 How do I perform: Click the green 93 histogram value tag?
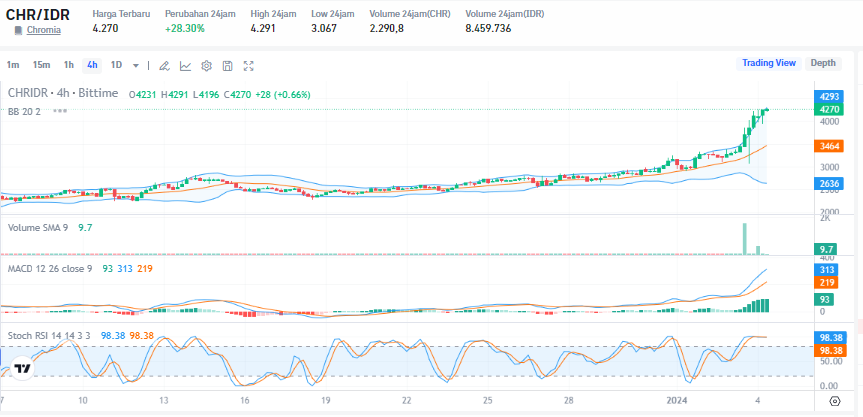coord(823,299)
